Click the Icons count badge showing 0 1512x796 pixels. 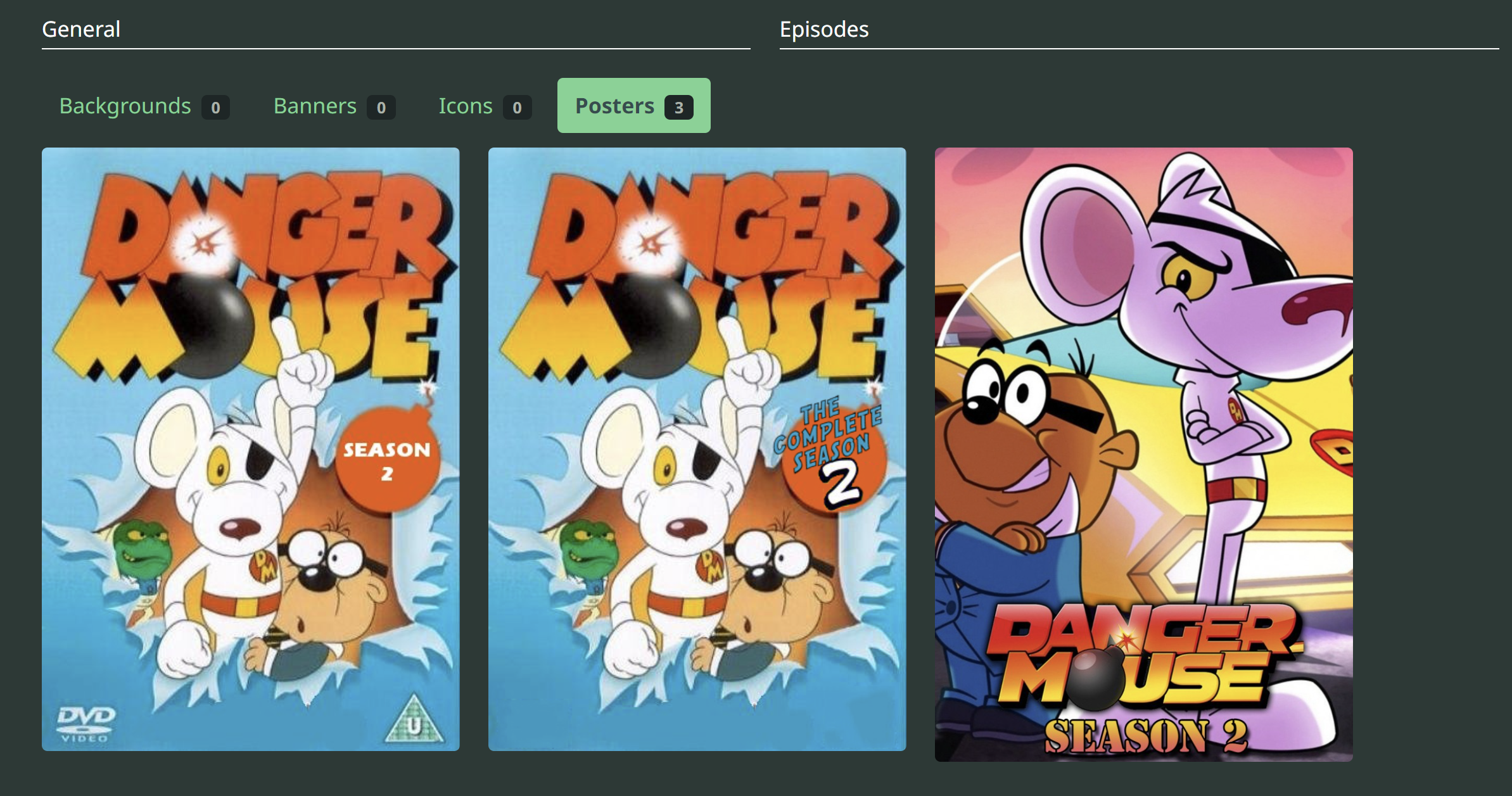[517, 108]
